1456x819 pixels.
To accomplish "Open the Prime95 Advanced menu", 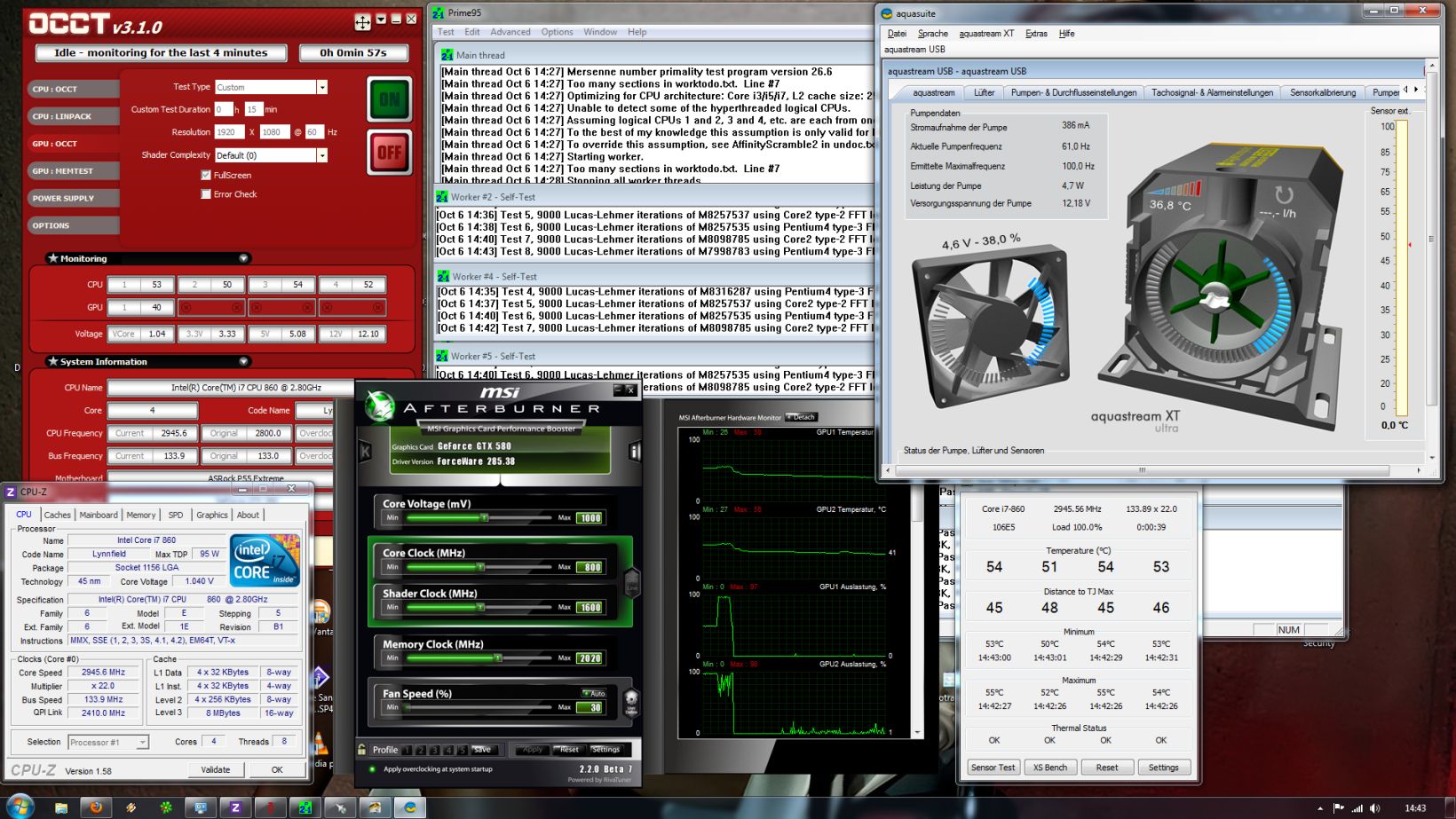I will [510, 32].
